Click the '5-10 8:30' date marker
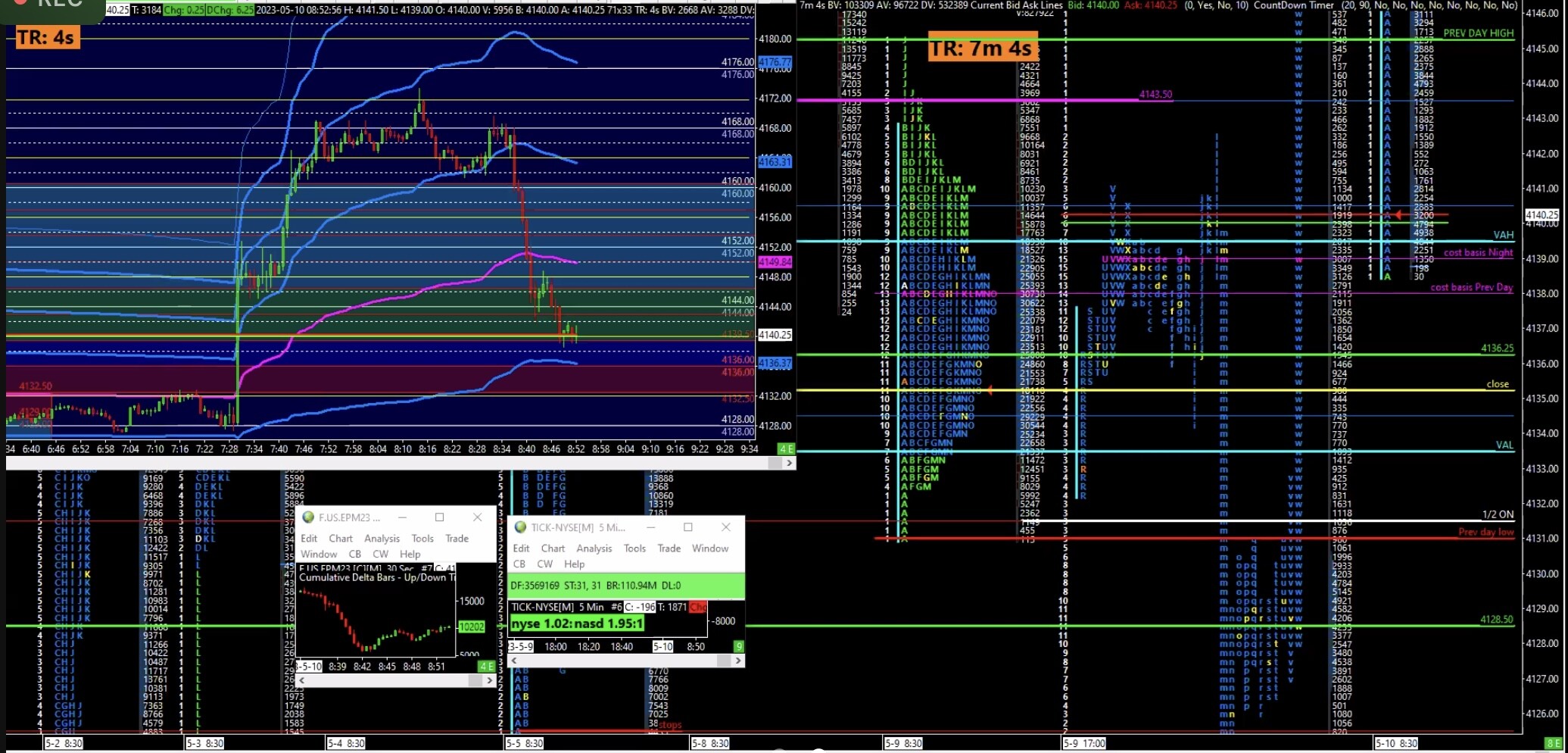The width and height of the screenshot is (1568, 753). pos(1396,743)
